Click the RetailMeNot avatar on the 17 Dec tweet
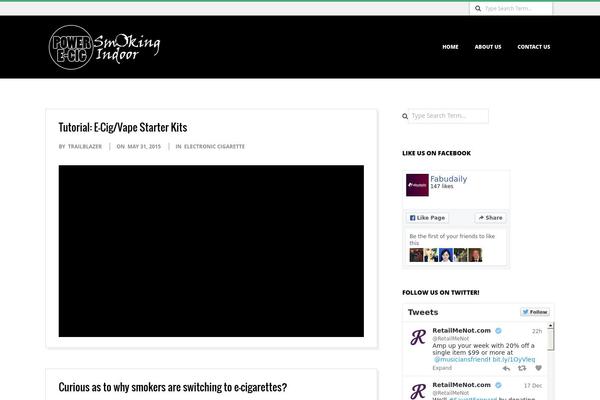Screen dimensions: 600x400 tap(418, 392)
